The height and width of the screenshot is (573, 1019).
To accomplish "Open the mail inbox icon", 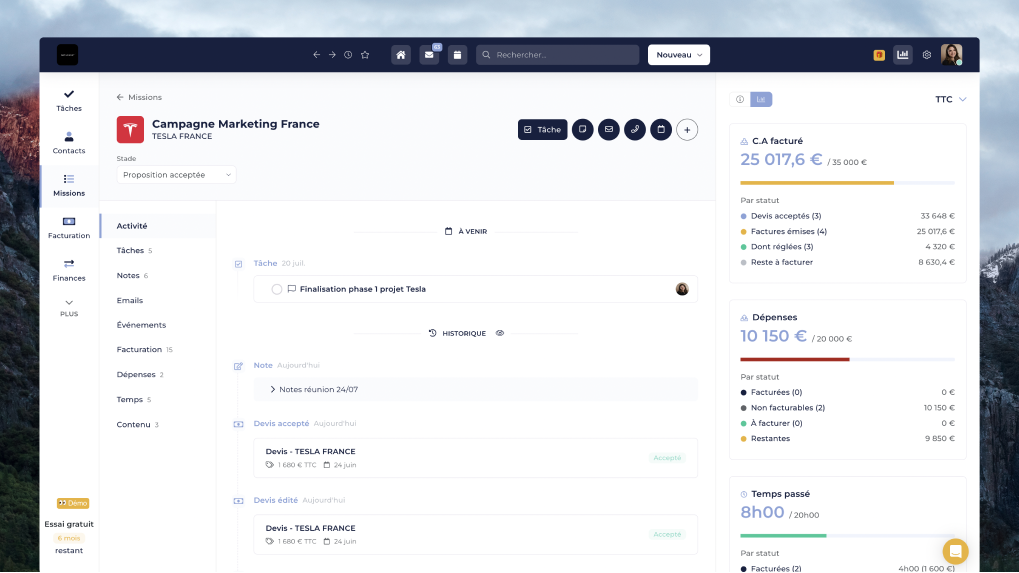I will point(429,55).
